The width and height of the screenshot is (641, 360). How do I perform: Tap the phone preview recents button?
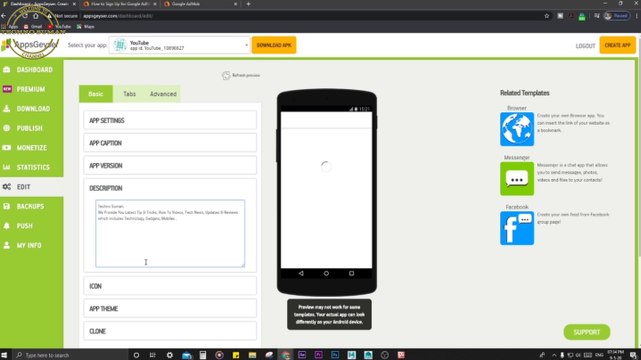point(352,273)
